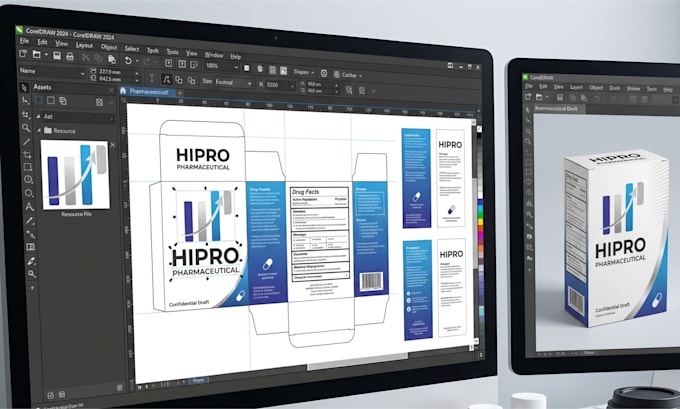Image resolution: width=680 pixels, height=409 pixels.
Task: Open the Edit menu in the main window
Action: point(42,42)
